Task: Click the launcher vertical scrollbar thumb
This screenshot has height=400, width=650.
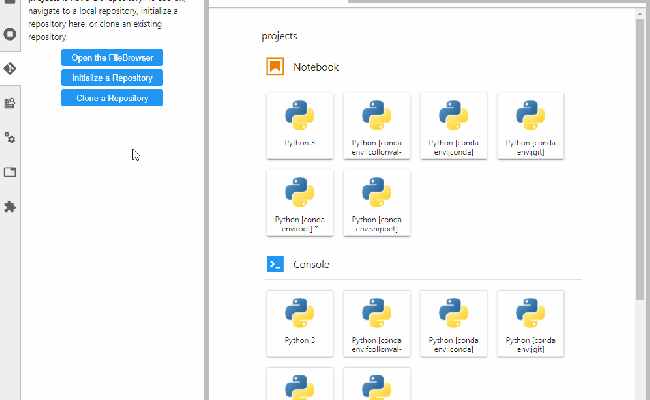Action: pos(640,160)
